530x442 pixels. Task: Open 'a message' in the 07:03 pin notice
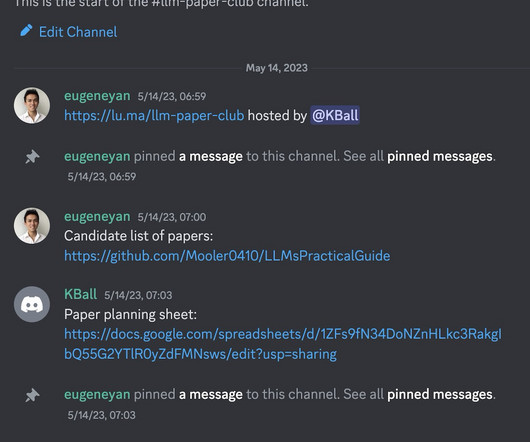[x=211, y=394]
